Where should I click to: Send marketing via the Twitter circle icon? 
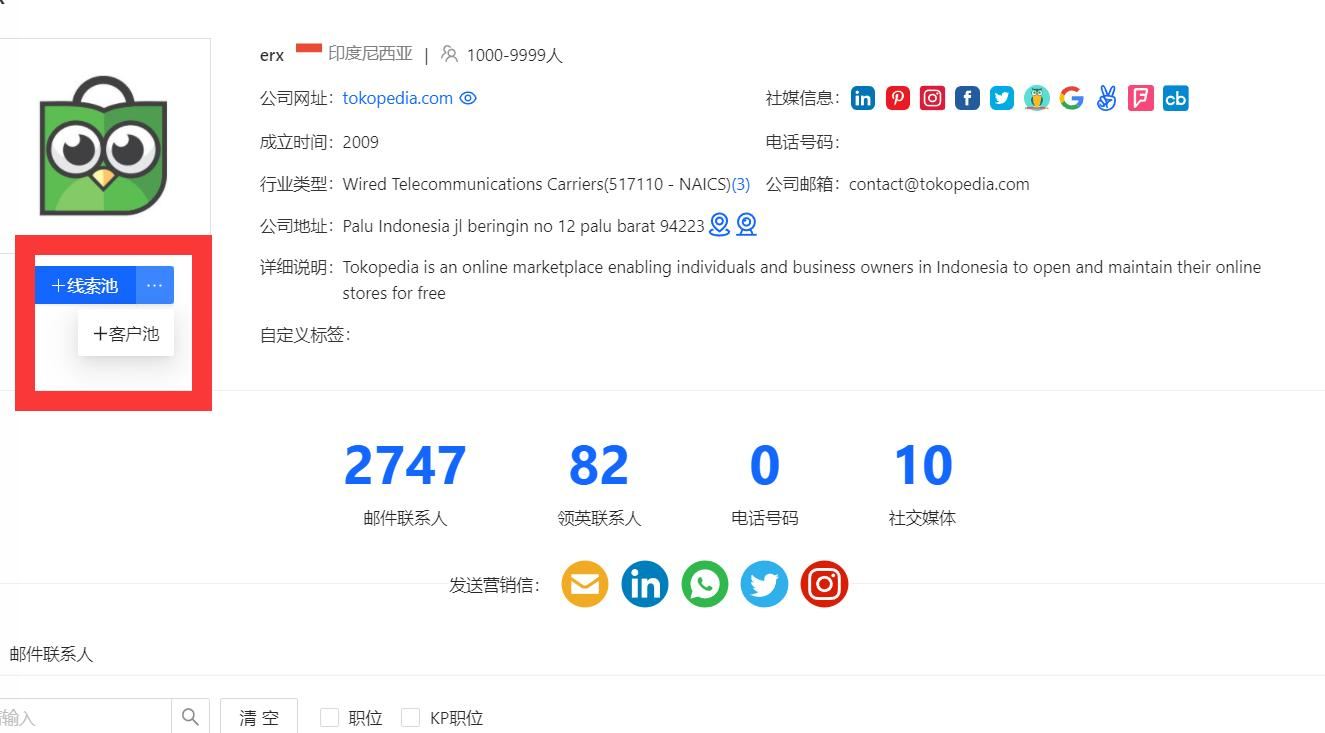[x=765, y=584]
